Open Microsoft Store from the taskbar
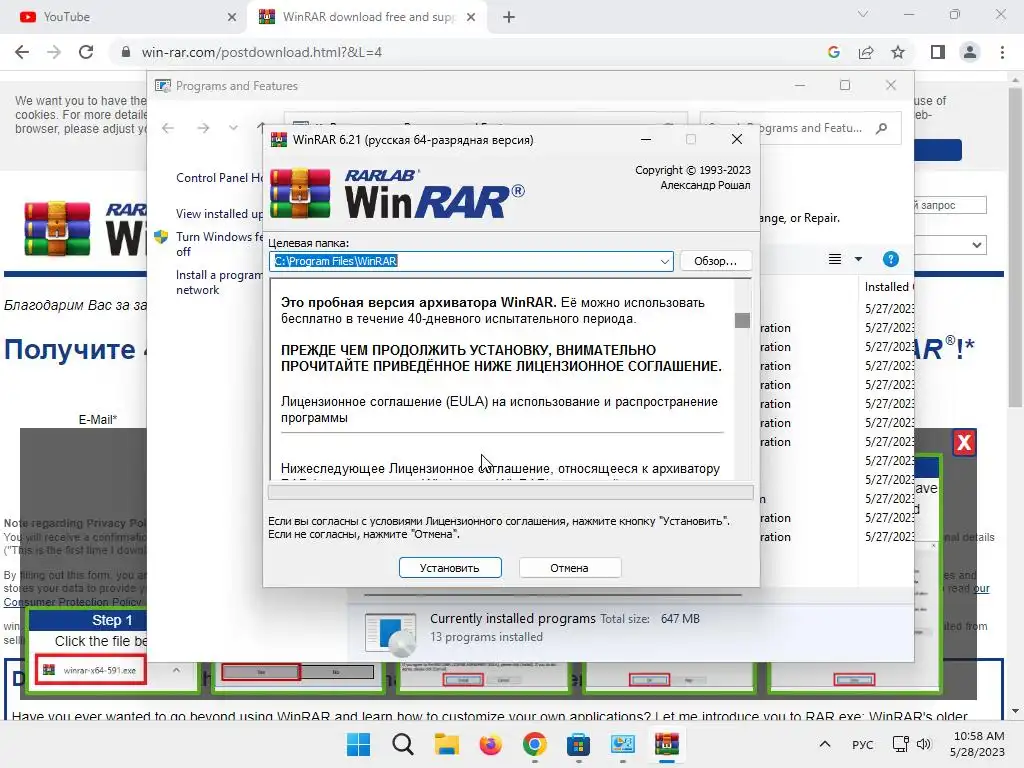The image size is (1024, 768). (x=579, y=744)
